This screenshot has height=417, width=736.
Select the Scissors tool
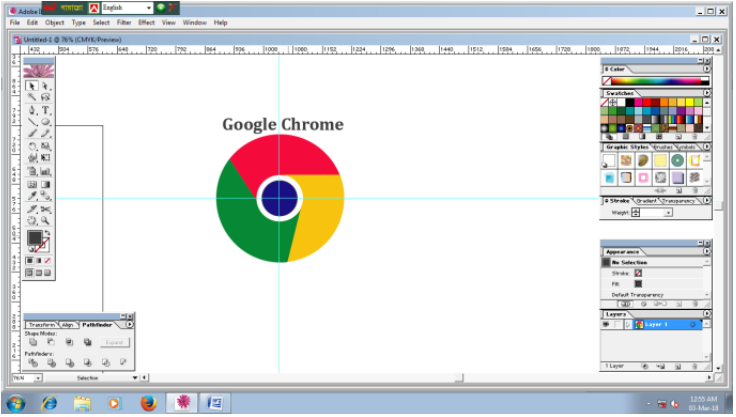(45, 209)
